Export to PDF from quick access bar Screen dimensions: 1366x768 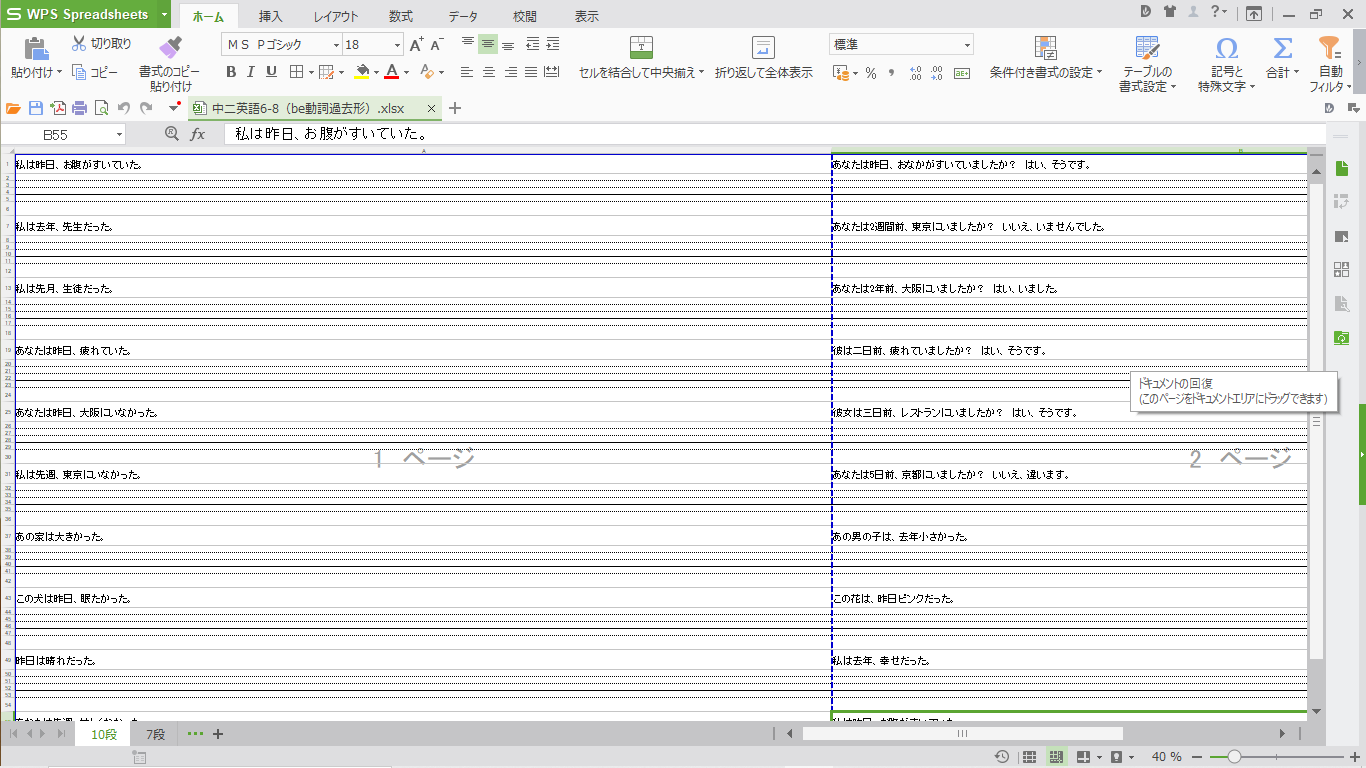(x=58, y=108)
